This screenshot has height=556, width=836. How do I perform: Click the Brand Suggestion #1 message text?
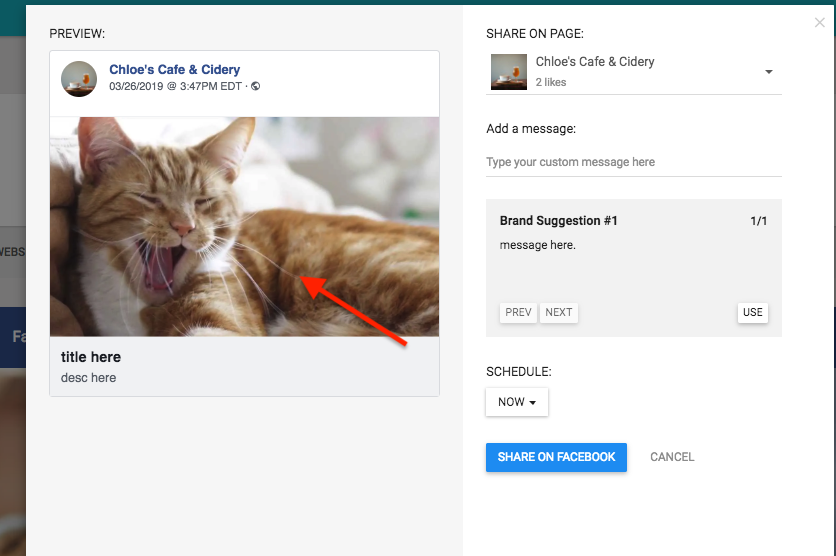pyautogui.click(x=537, y=245)
